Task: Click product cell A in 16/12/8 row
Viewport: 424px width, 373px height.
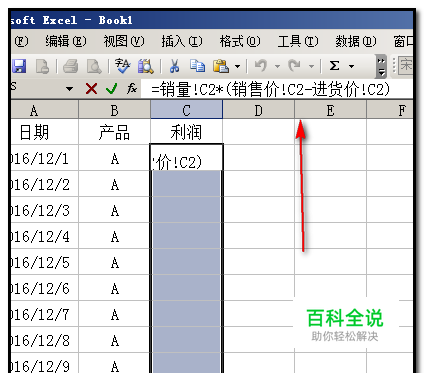Action: click(x=114, y=340)
